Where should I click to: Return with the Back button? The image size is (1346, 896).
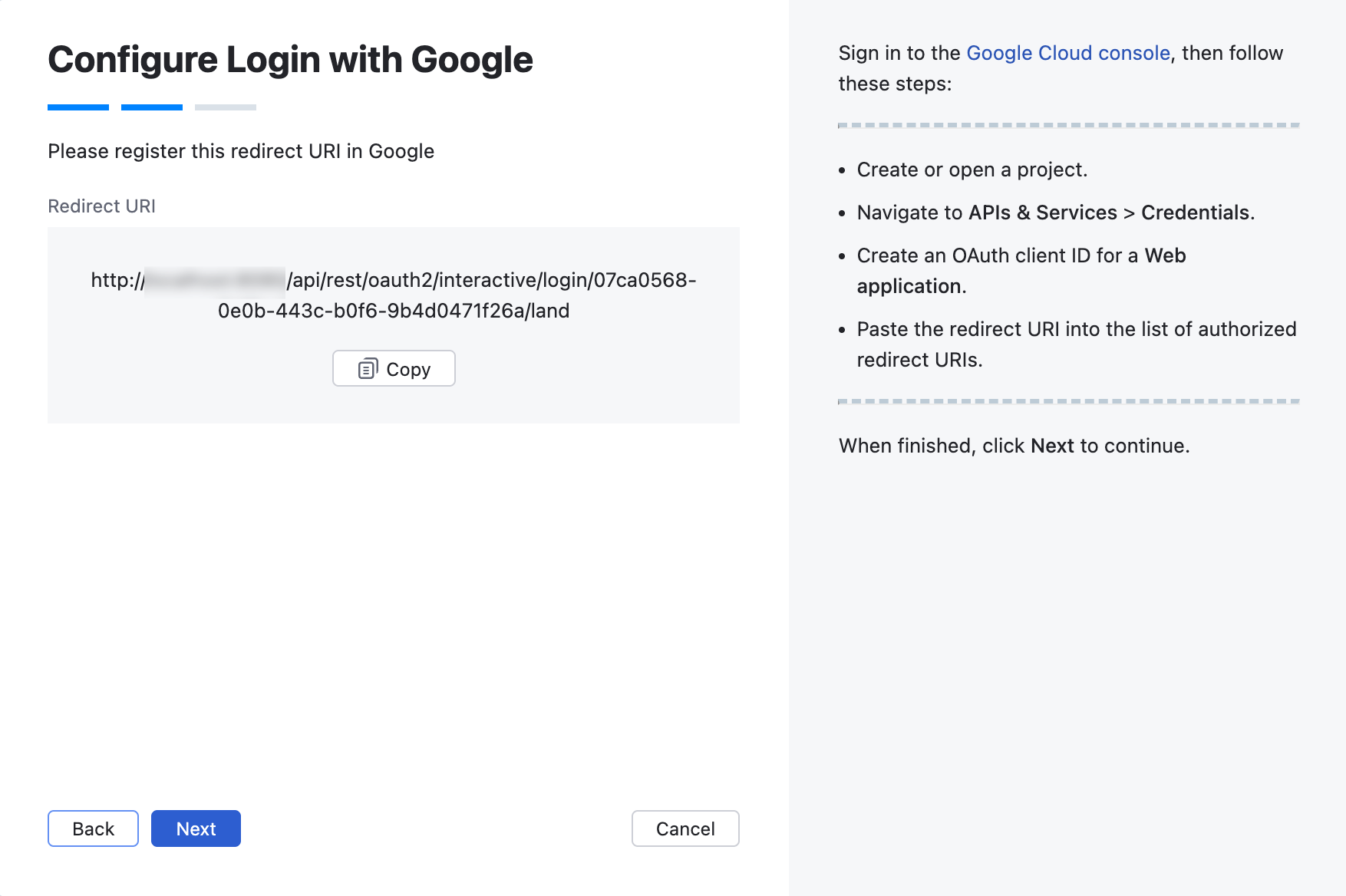93,828
